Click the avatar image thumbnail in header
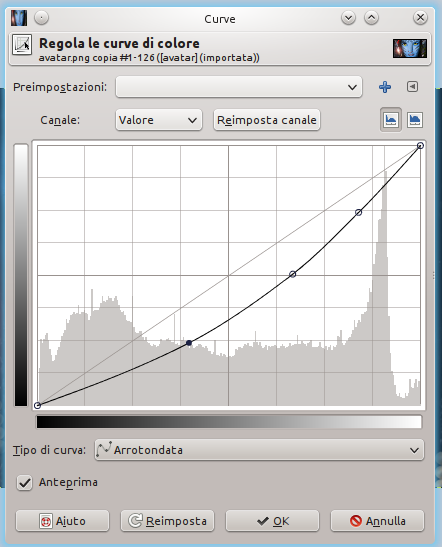The image size is (442, 547). click(x=410, y=48)
